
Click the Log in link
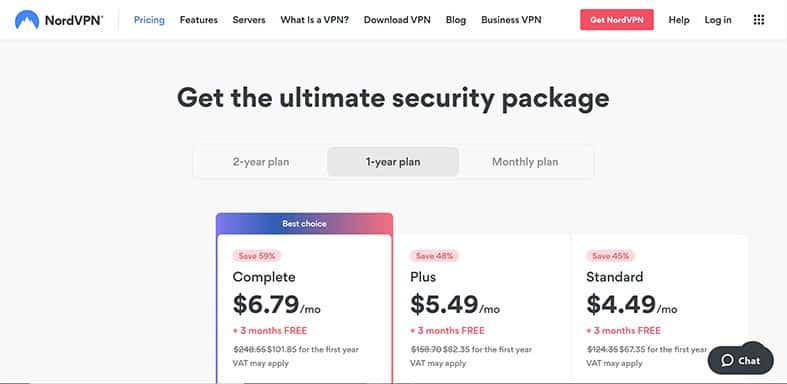pos(718,20)
